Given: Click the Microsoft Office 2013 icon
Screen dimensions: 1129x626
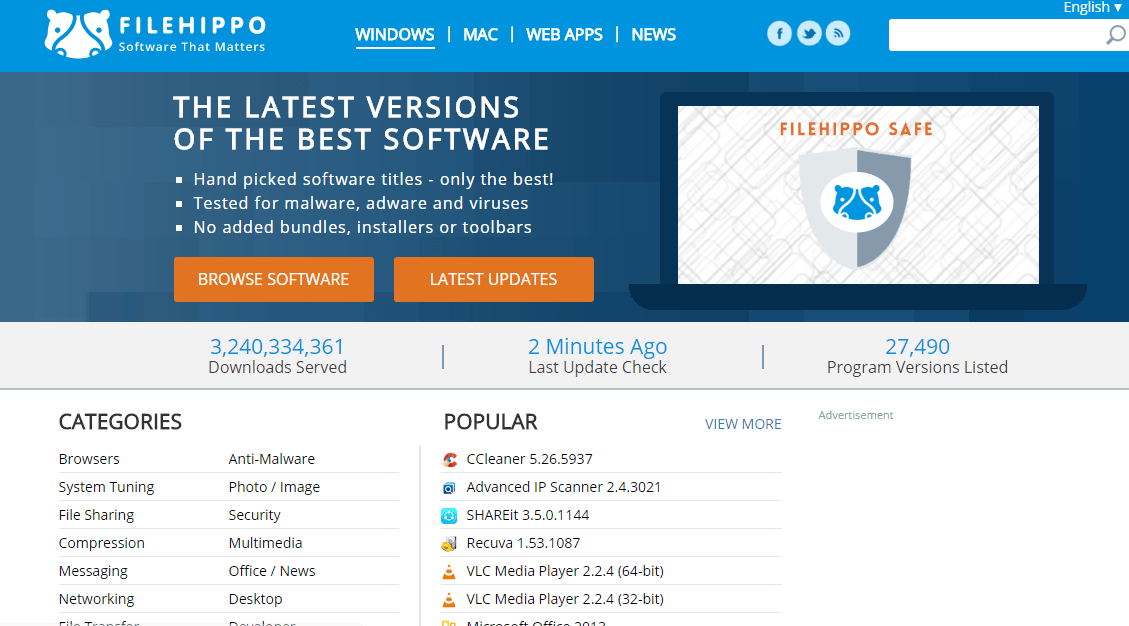Looking at the screenshot, I should (451, 621).
